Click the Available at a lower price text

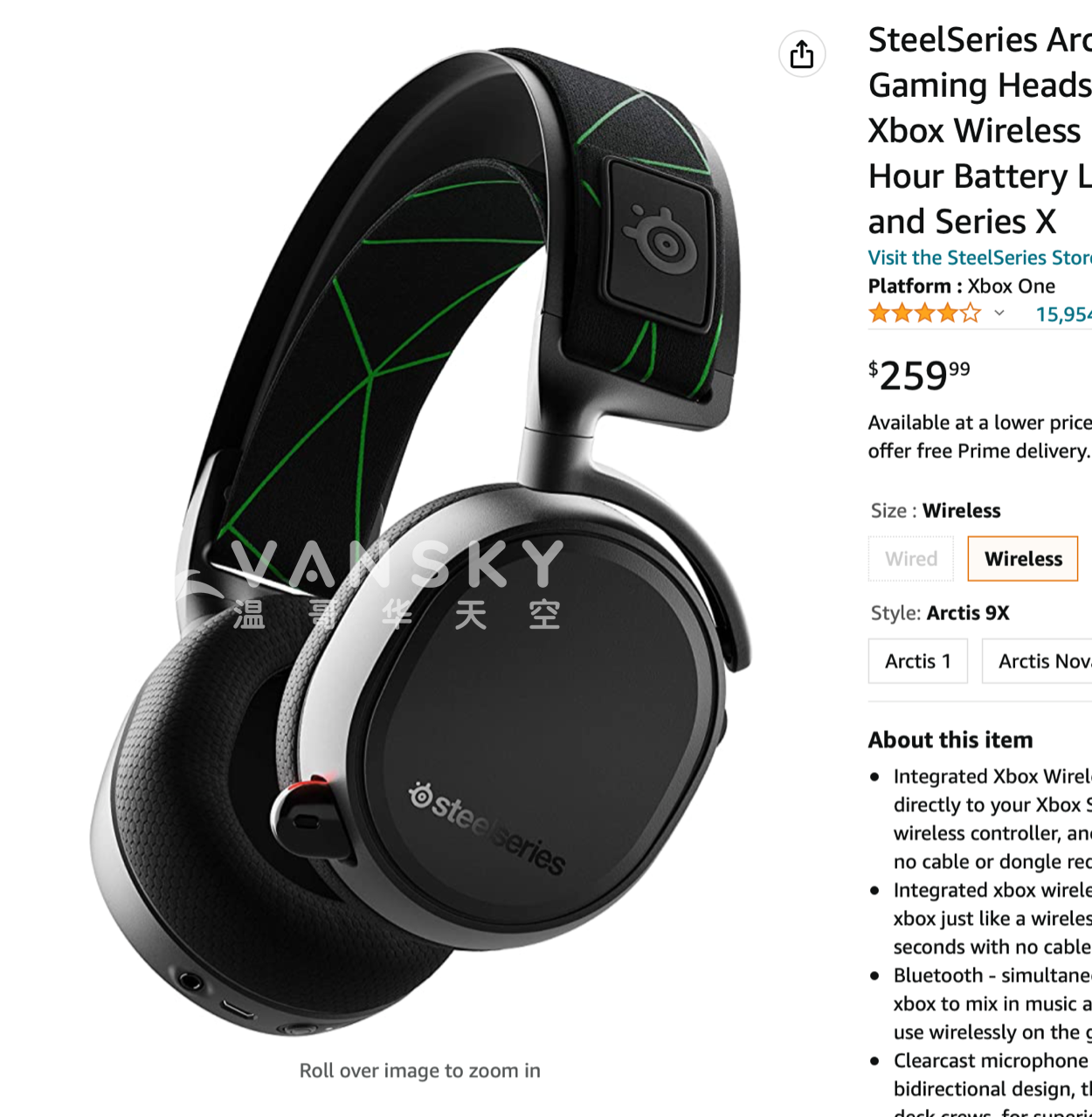979,436
